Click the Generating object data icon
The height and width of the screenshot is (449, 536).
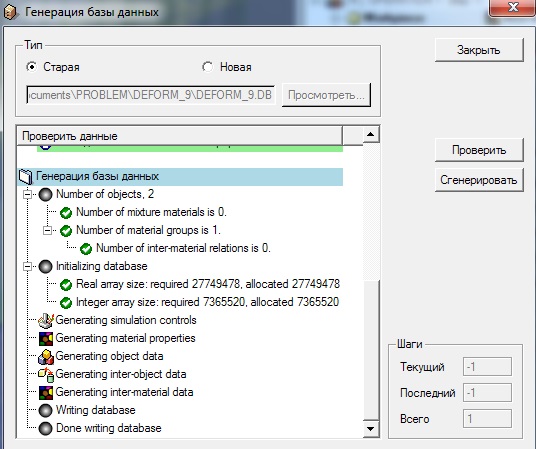point(46,357)
